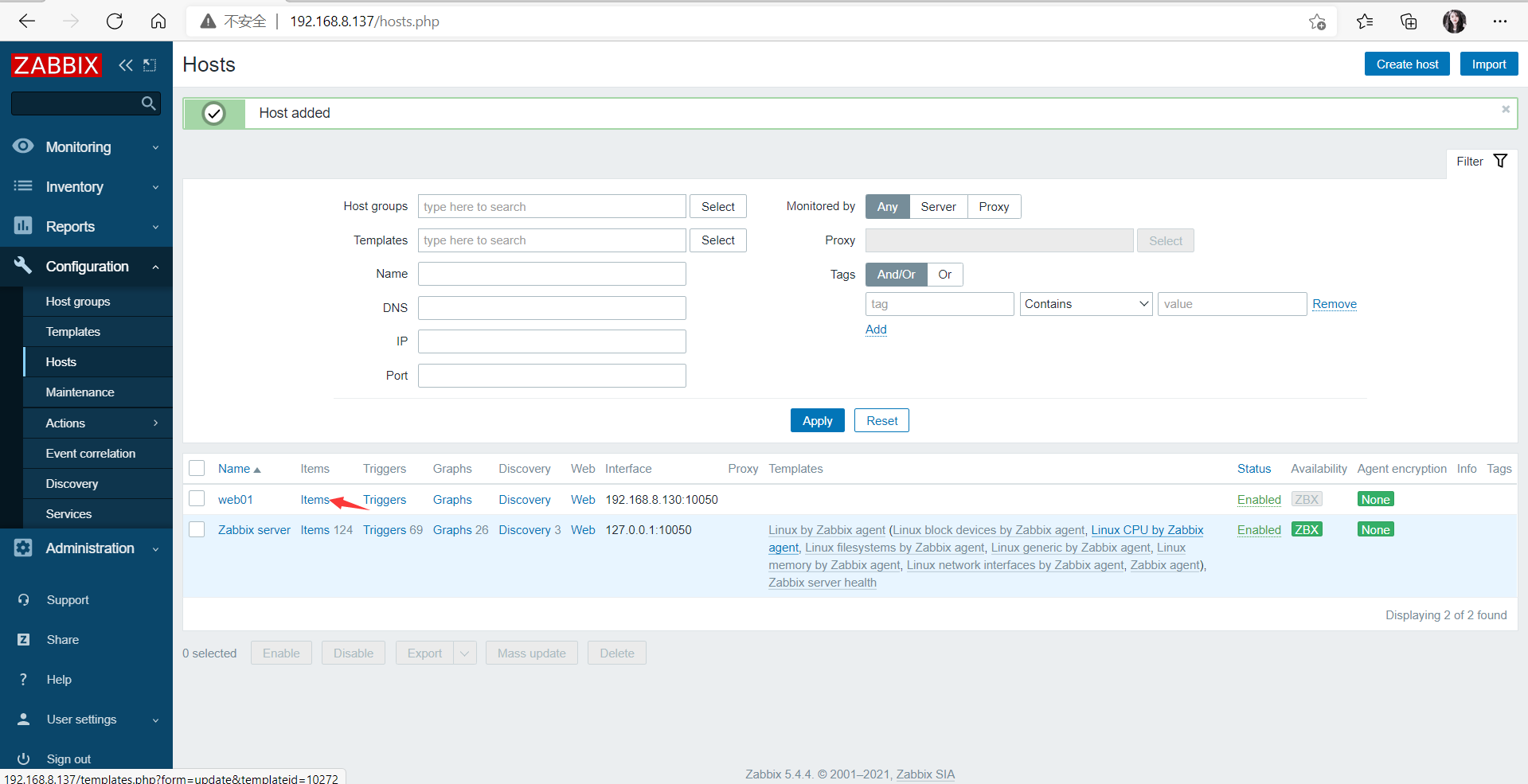Set tags matching mode to Or
1528x784 pixels.
[944, 274]
